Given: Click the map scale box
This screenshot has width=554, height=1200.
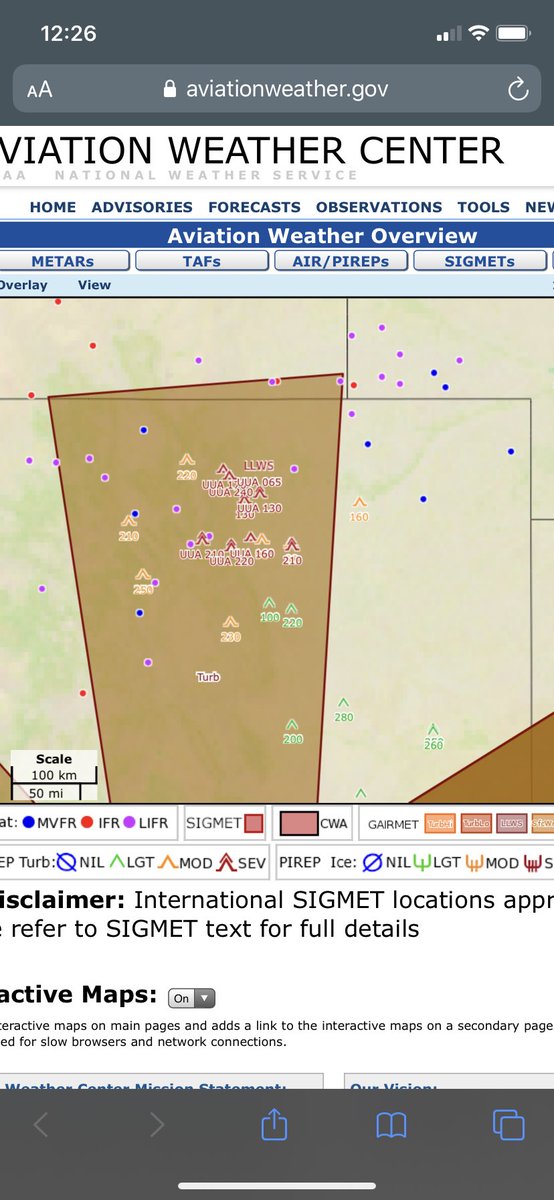Looking at the screenshot, I should pos(54,776).
